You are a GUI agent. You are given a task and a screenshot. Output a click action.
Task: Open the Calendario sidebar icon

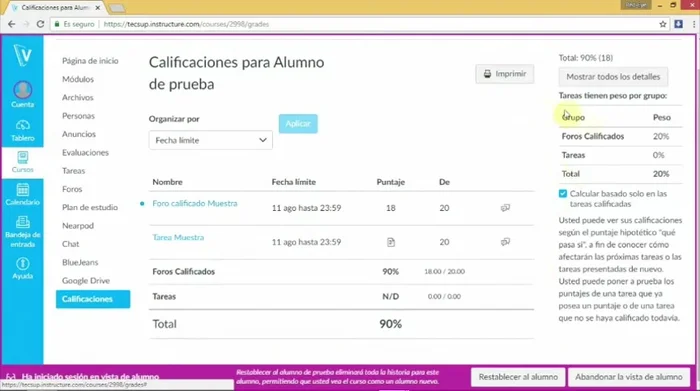[22, 190]
